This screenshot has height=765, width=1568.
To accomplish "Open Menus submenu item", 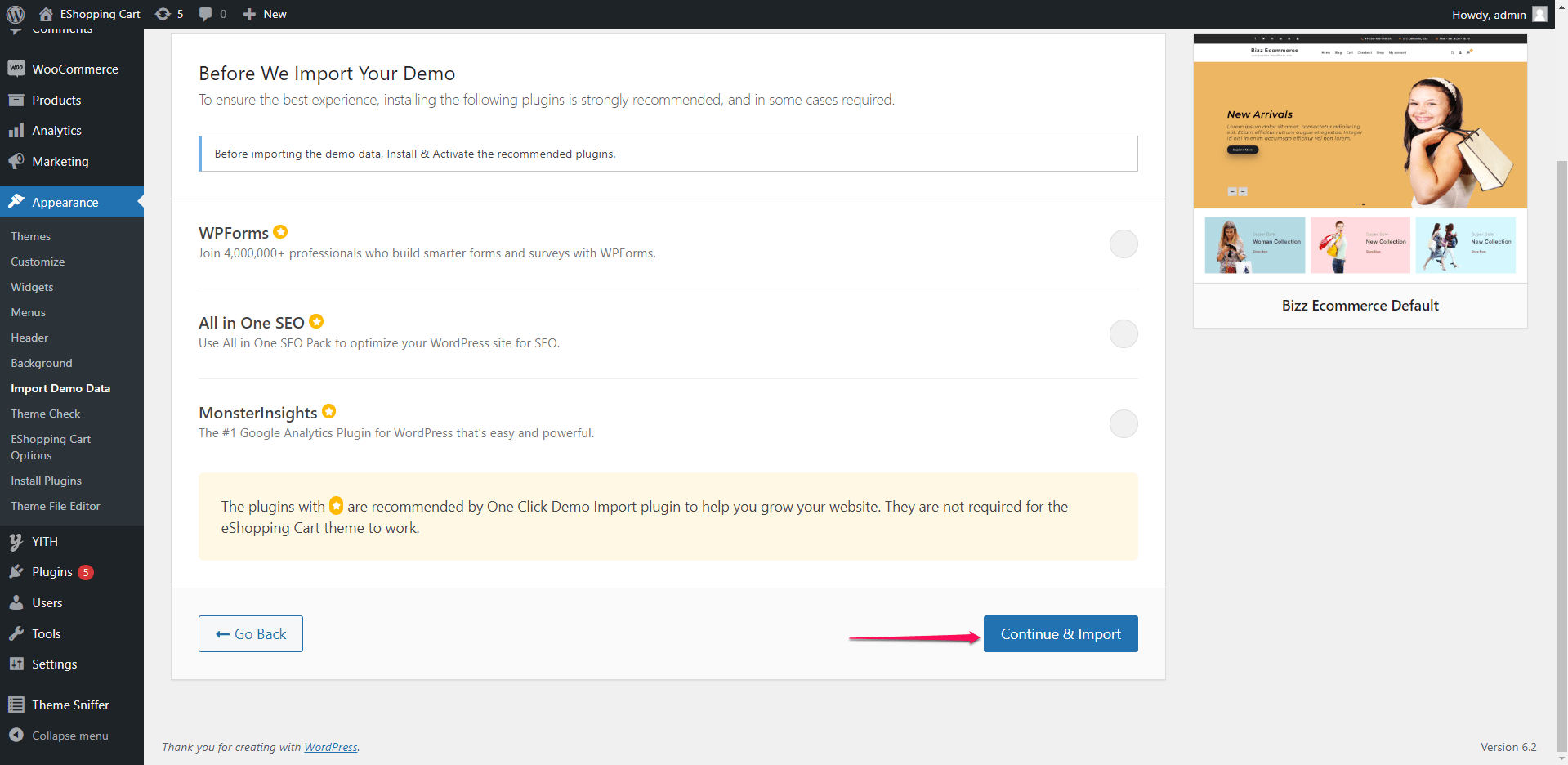I will 28,312.
